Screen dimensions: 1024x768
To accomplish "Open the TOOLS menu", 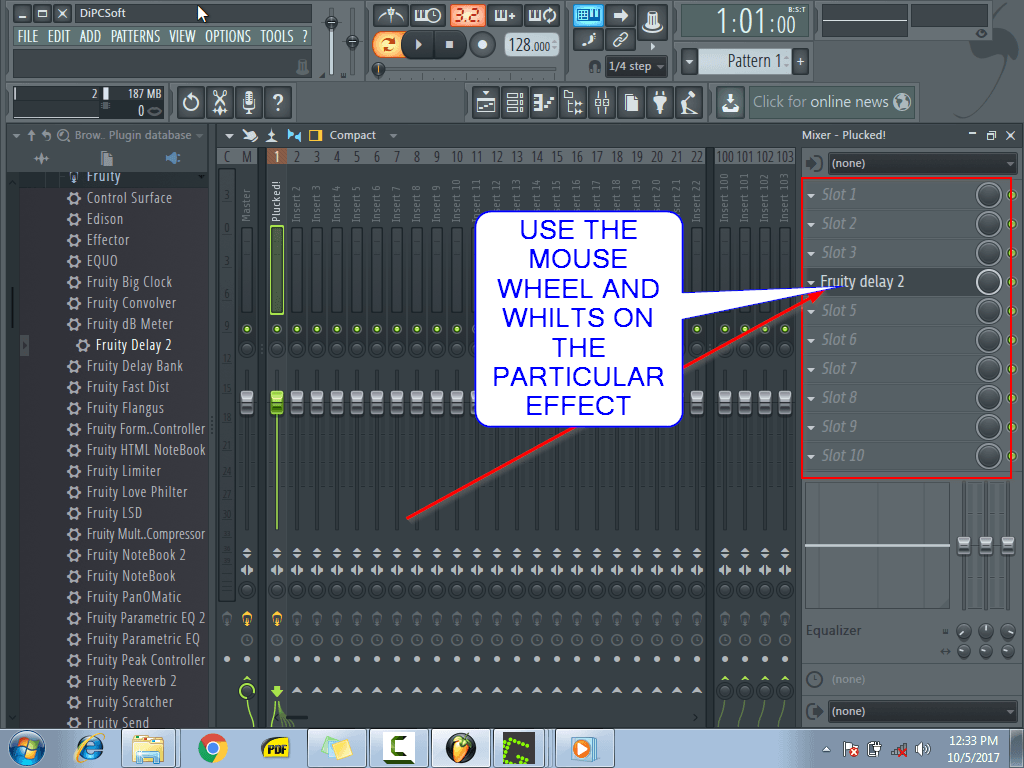I will (x=277, y=37).
